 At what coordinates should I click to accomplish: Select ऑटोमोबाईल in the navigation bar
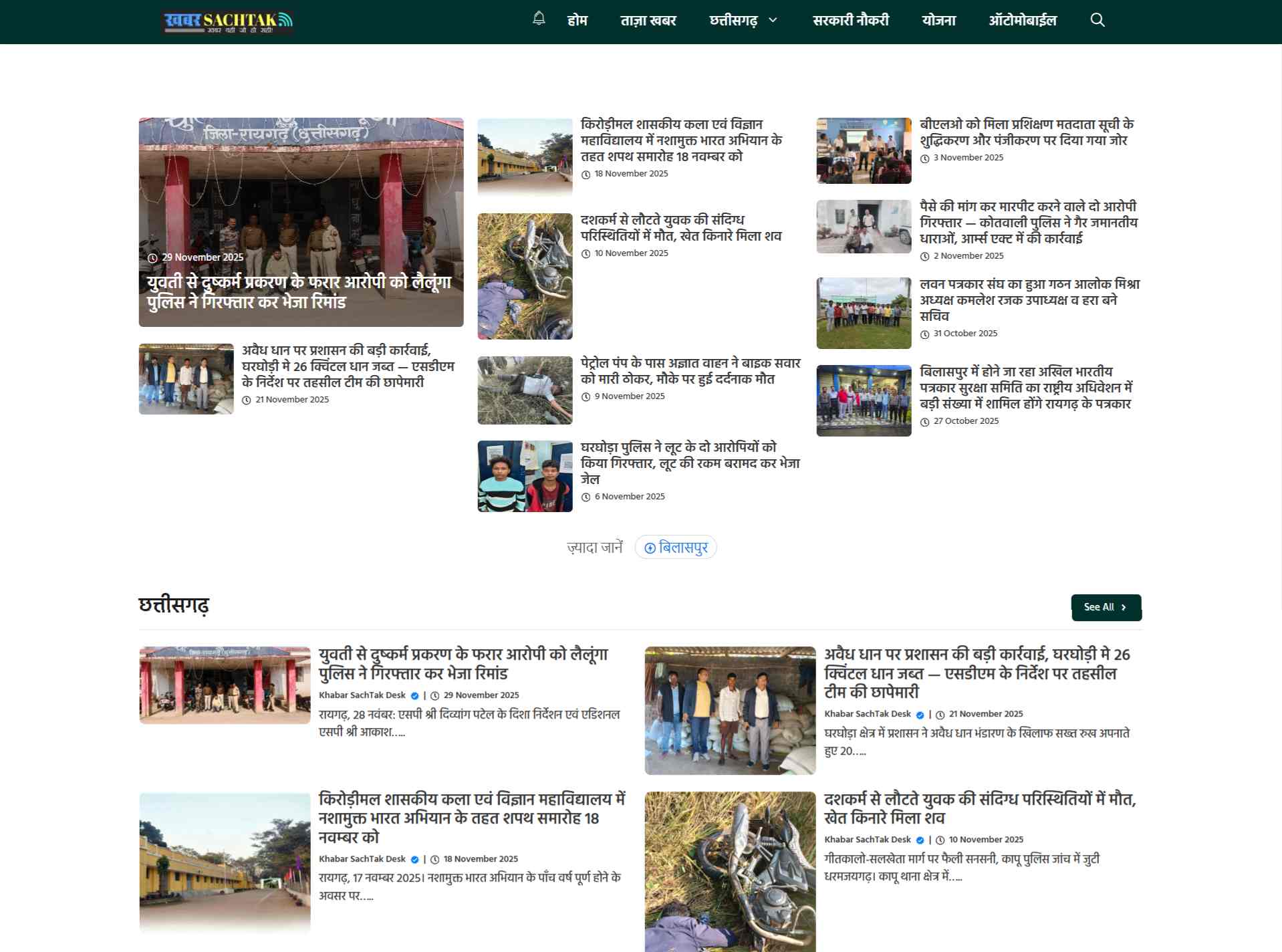click(1024, 20)
